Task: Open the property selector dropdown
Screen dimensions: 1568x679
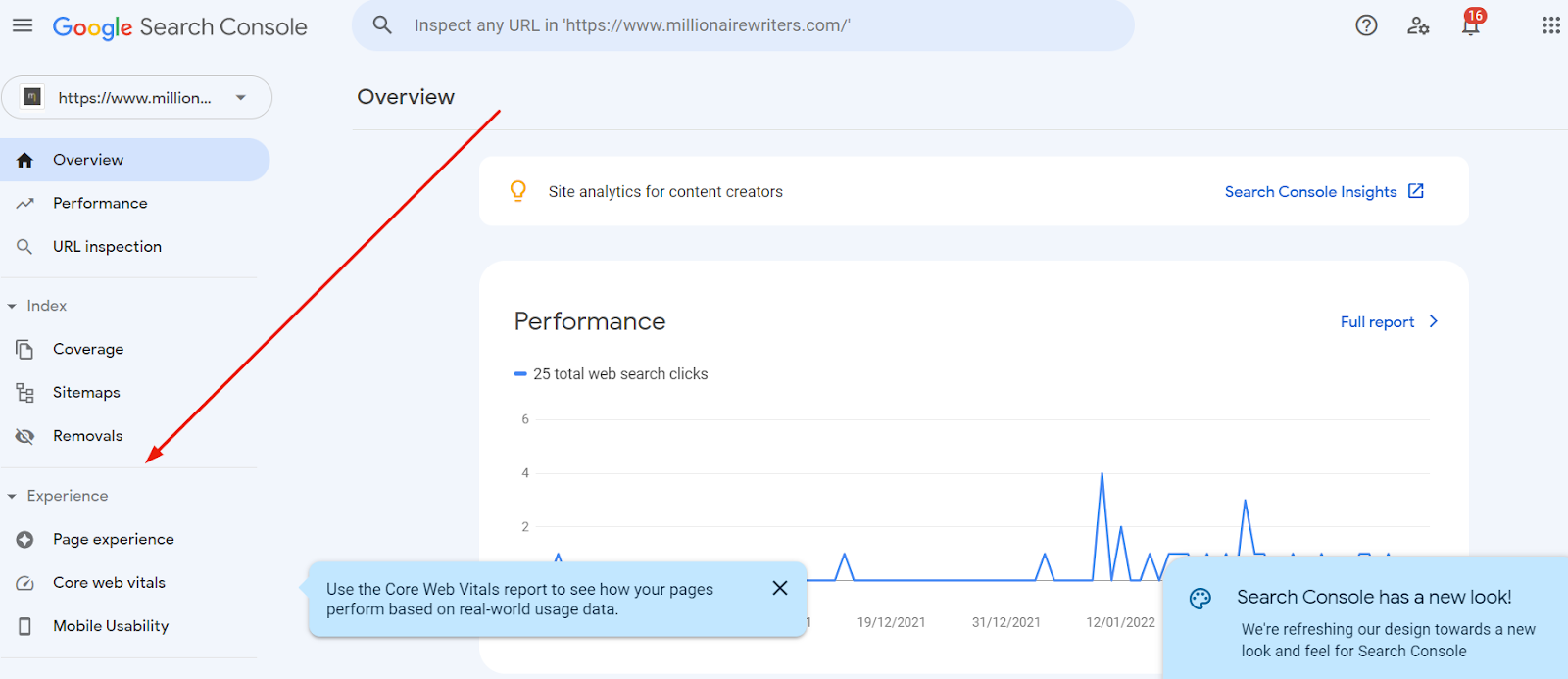Action: tap(136, 97)
